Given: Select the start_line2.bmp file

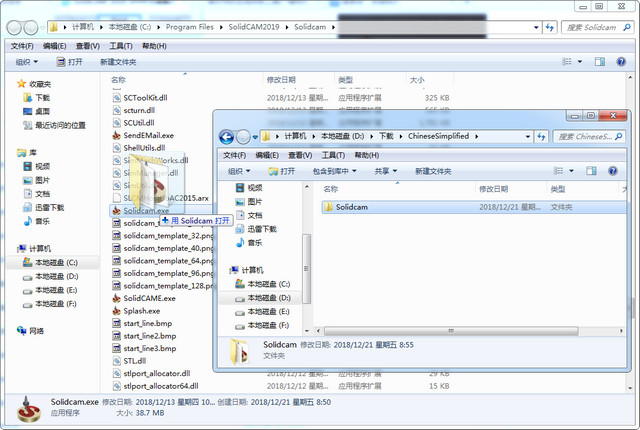Looking at the screenshot, I should (144, 336).
